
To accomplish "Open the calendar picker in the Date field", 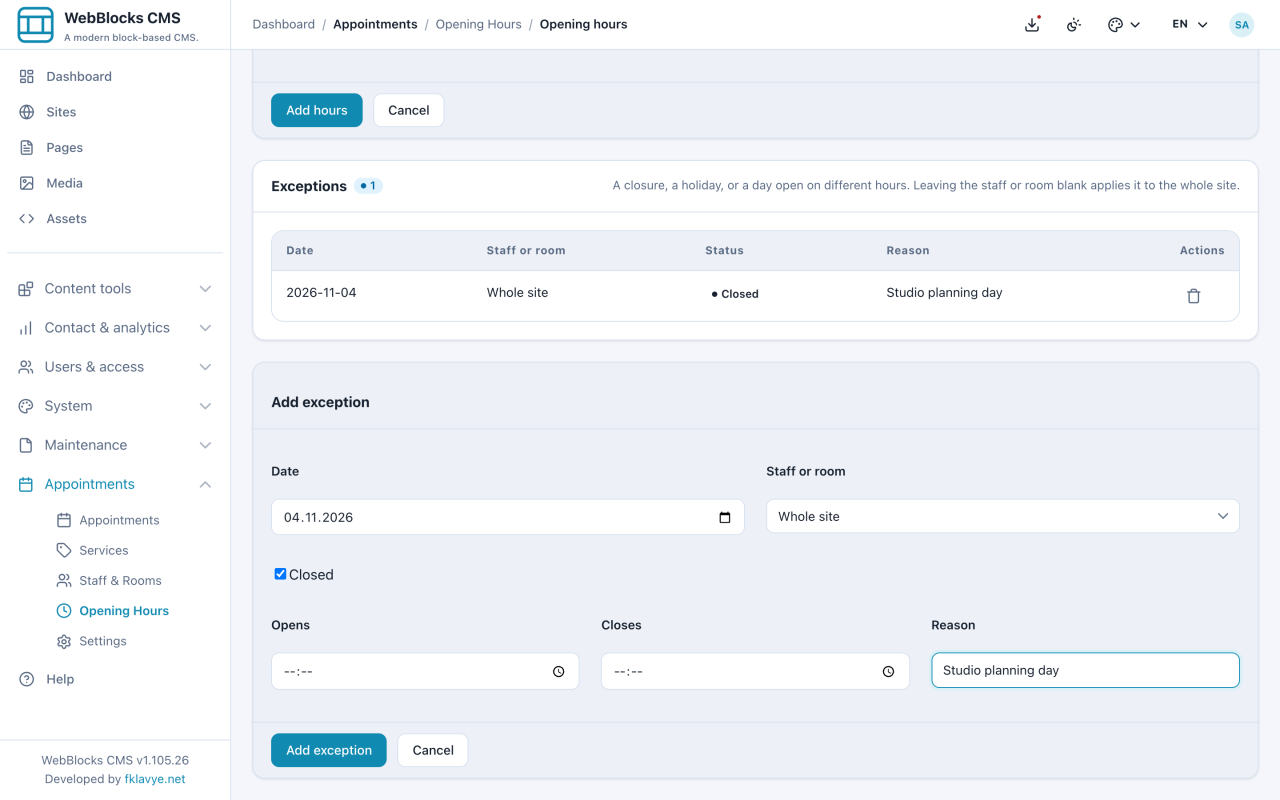I will point(725,518).
